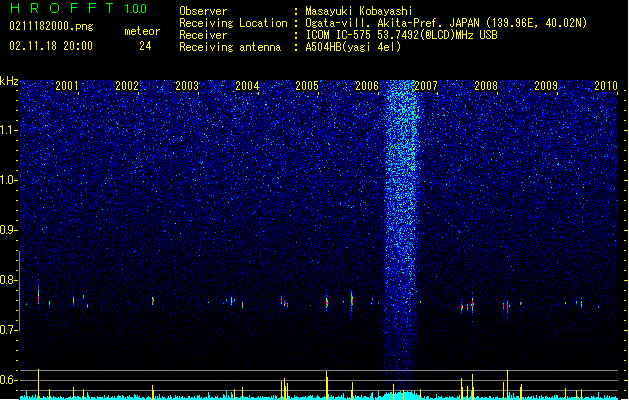
Task: Click the Receiving Location label
Action: (233, 23)
